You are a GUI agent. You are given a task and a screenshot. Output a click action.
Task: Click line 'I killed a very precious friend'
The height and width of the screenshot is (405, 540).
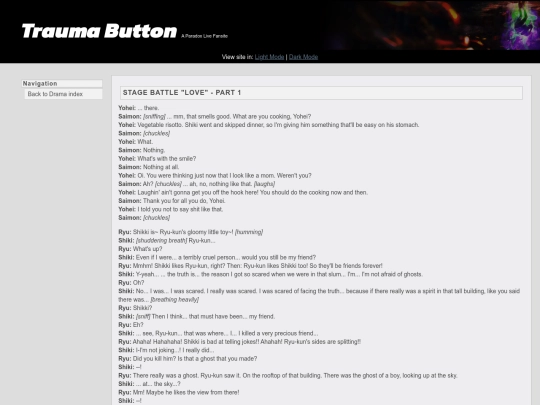point(218,333)
